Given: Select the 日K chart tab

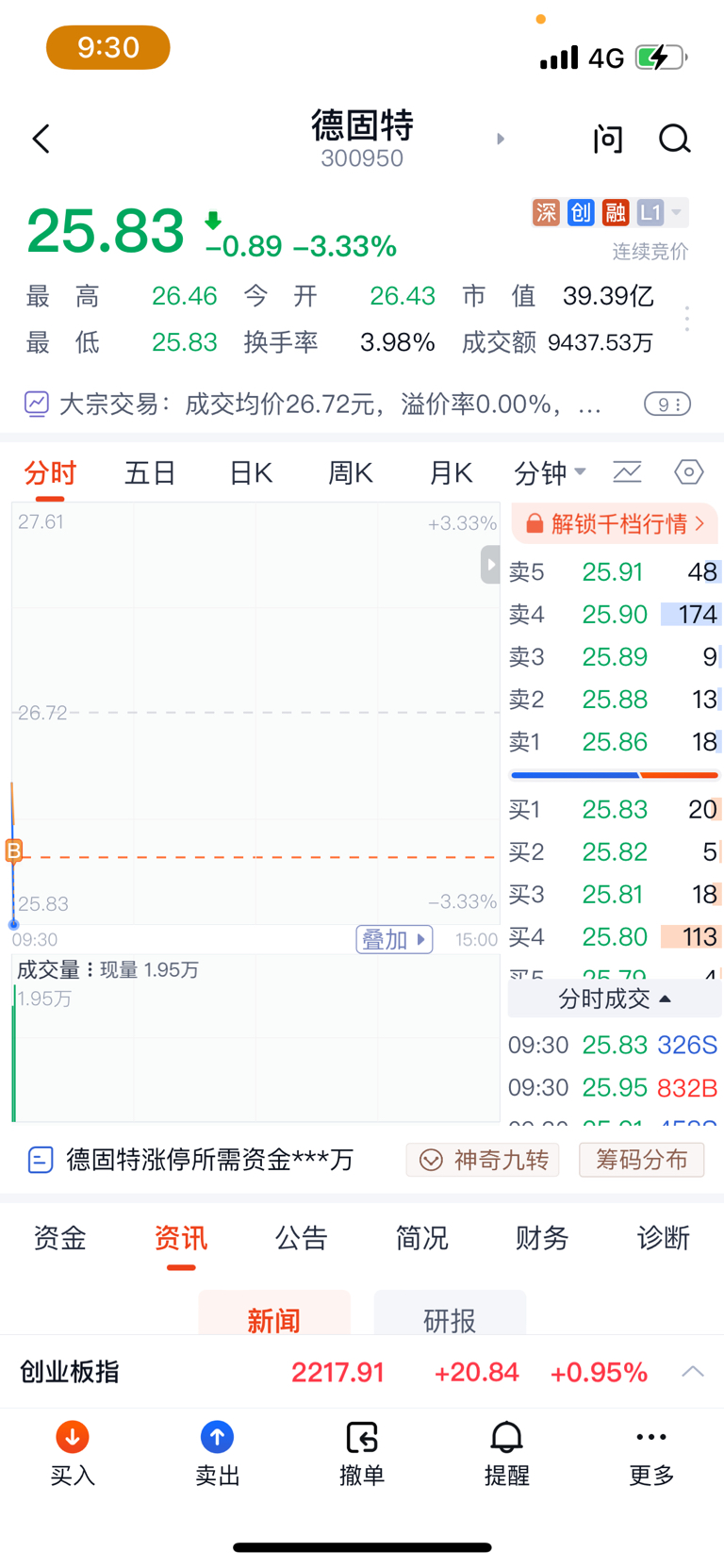Looking at the screenshot, I should 251,472.
